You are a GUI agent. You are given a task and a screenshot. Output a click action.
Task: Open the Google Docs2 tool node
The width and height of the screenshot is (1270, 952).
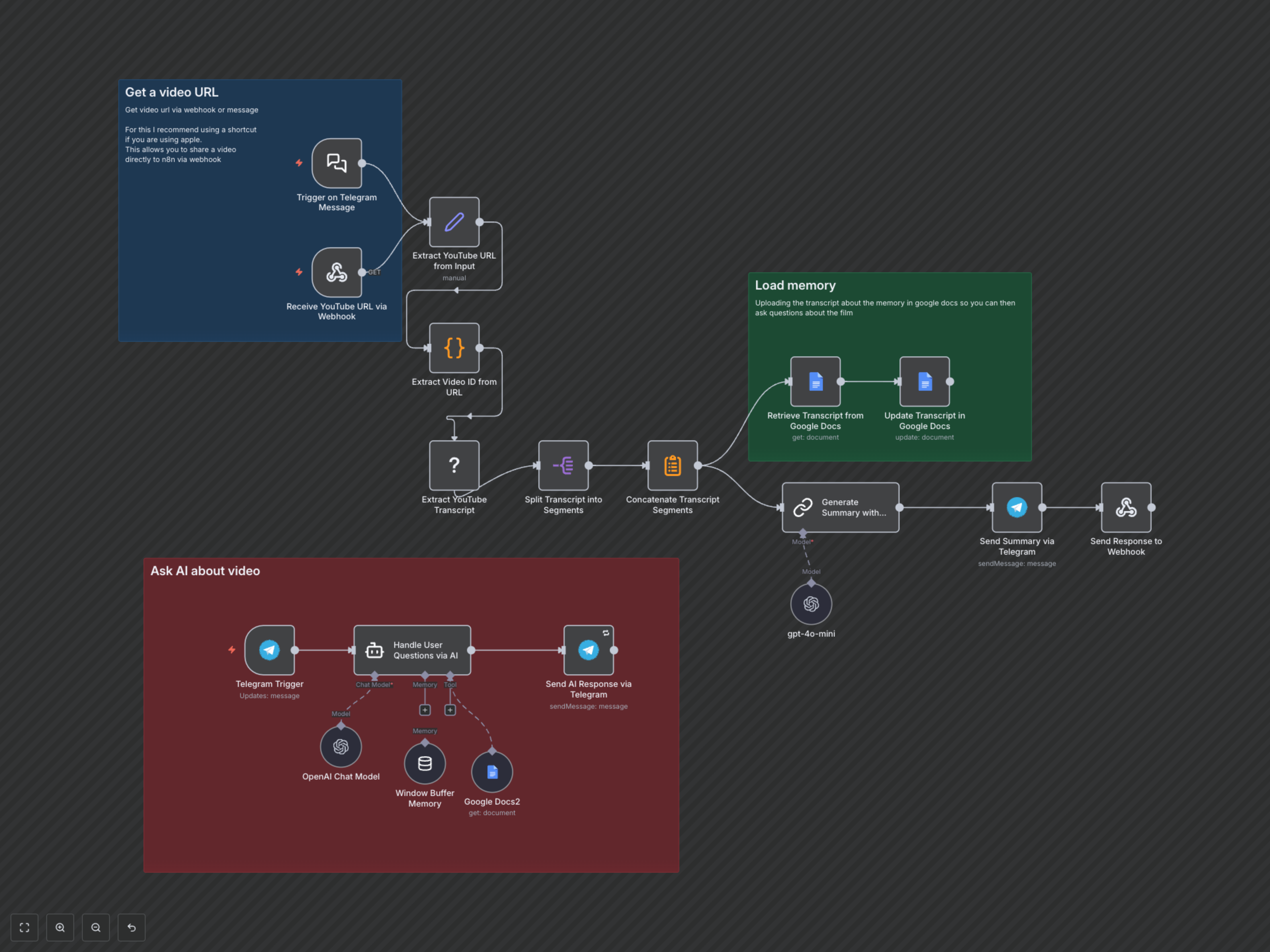491,772
